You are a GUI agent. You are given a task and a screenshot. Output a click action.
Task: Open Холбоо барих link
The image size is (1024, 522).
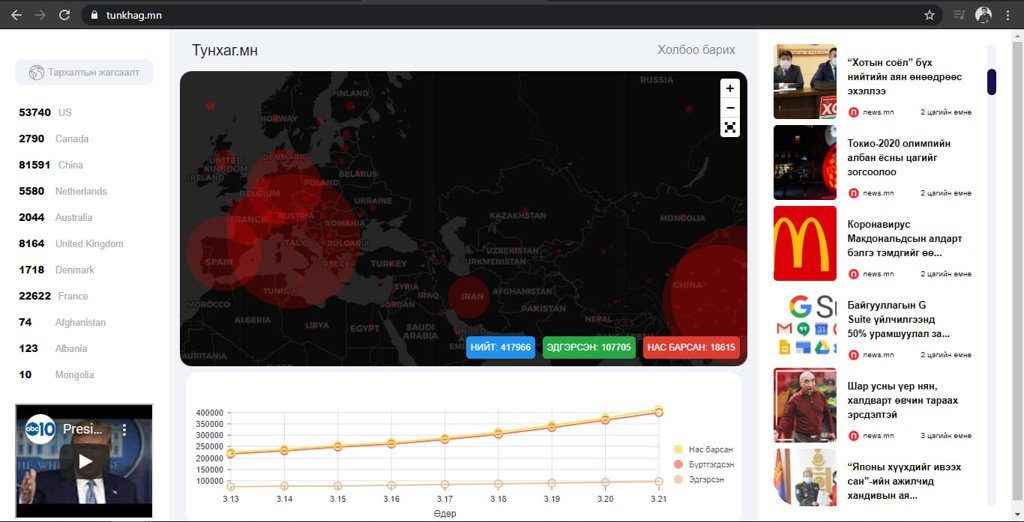[x=696, y=50]
